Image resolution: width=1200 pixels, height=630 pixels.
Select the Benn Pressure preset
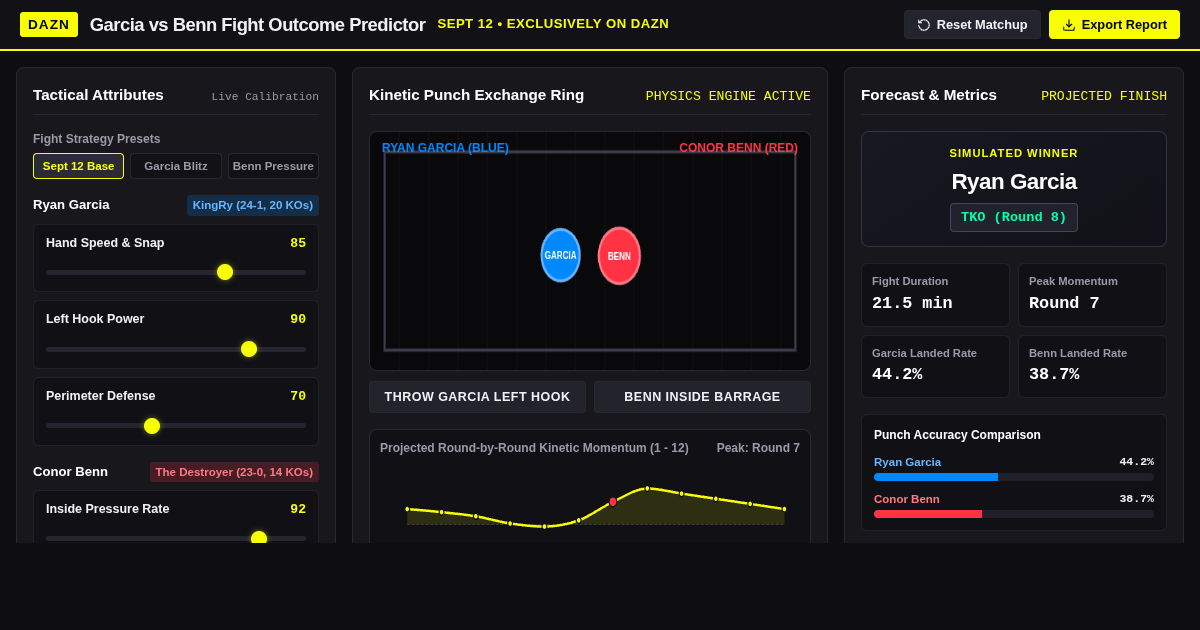point(273,166)
